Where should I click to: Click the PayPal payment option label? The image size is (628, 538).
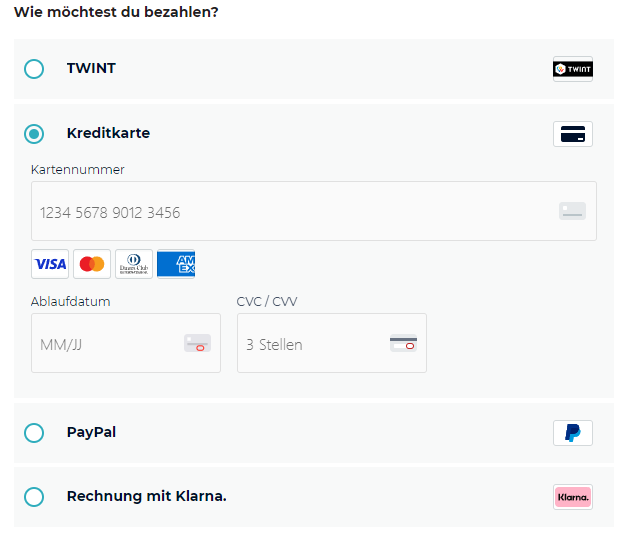point(91,433)
